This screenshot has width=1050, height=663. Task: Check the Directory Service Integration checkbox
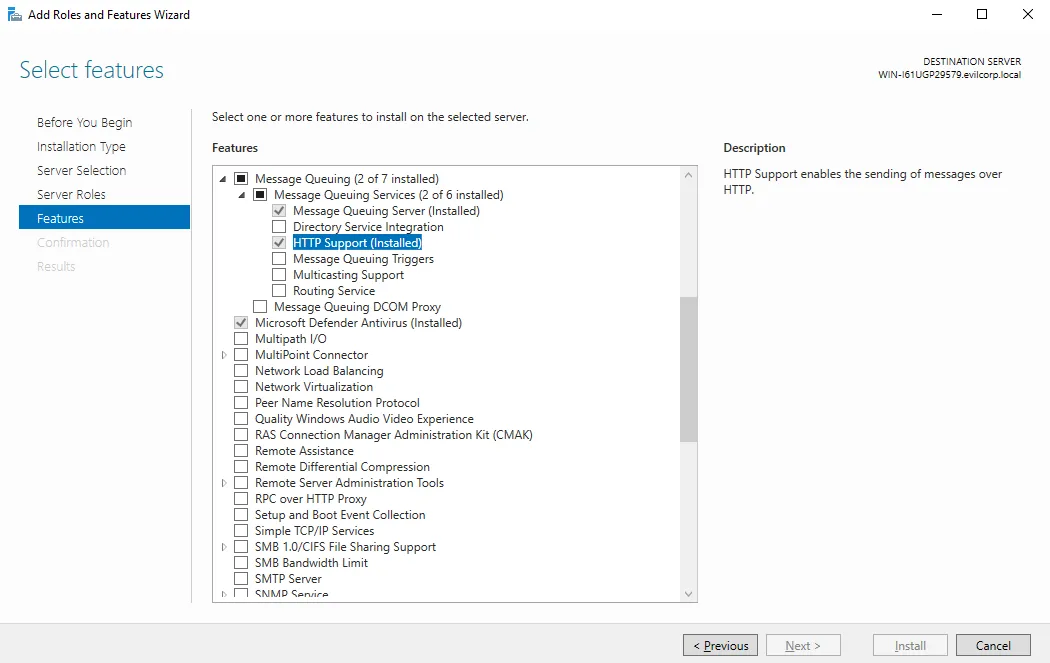279,227
